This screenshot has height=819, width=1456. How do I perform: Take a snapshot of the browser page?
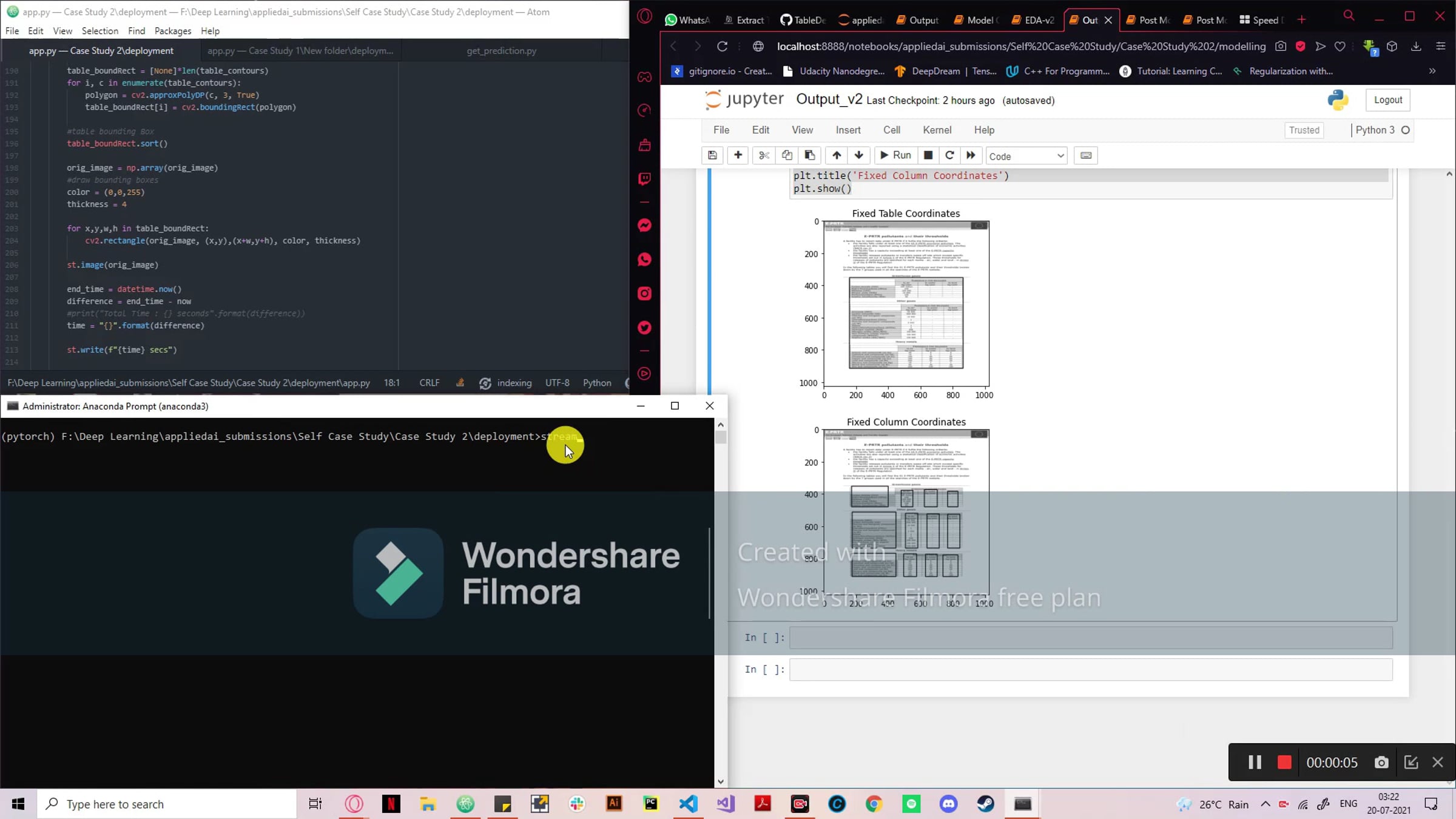[x=1281, y=46]
